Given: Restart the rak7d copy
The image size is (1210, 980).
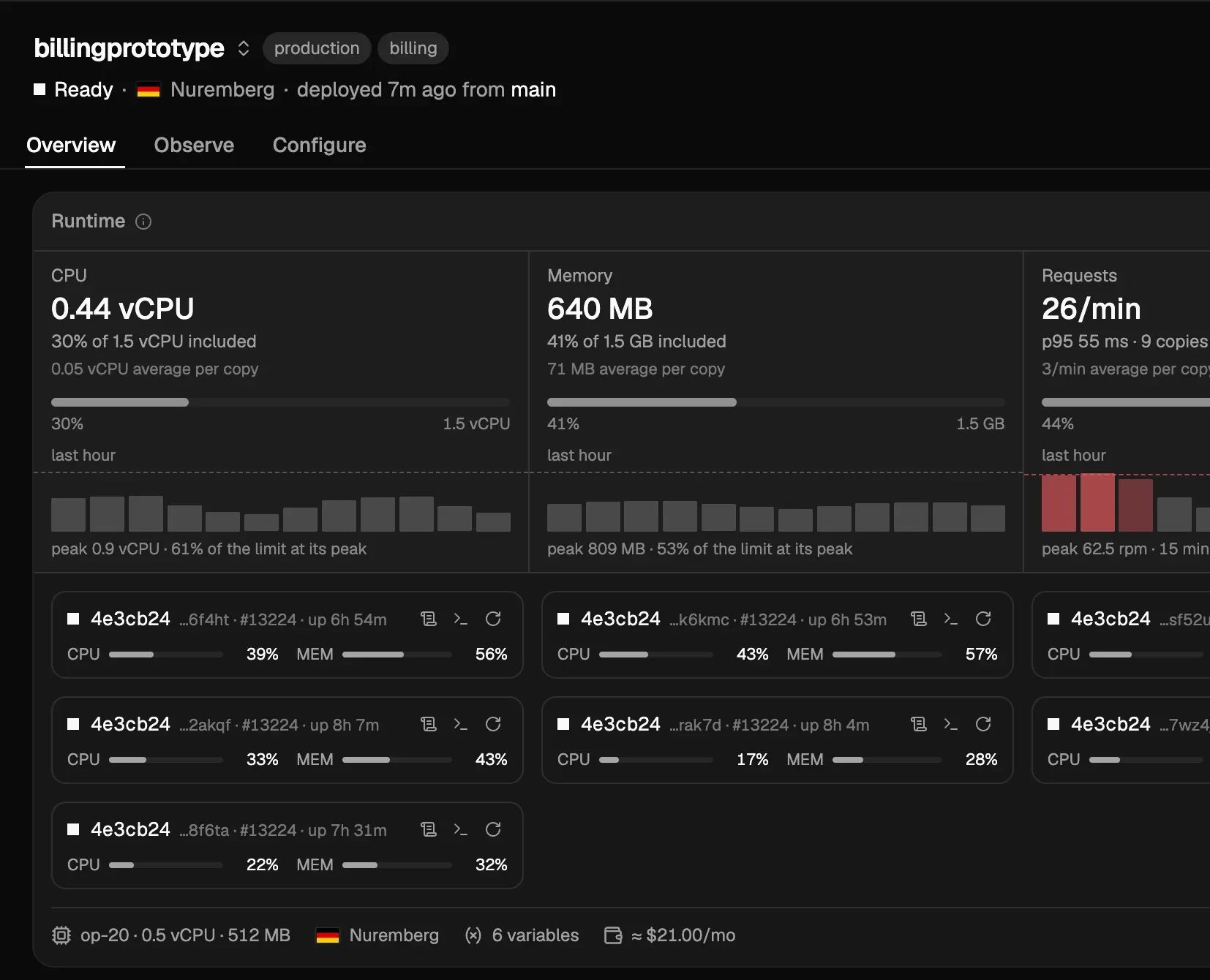Looking at the screenshot, I should tap(983, 725).
